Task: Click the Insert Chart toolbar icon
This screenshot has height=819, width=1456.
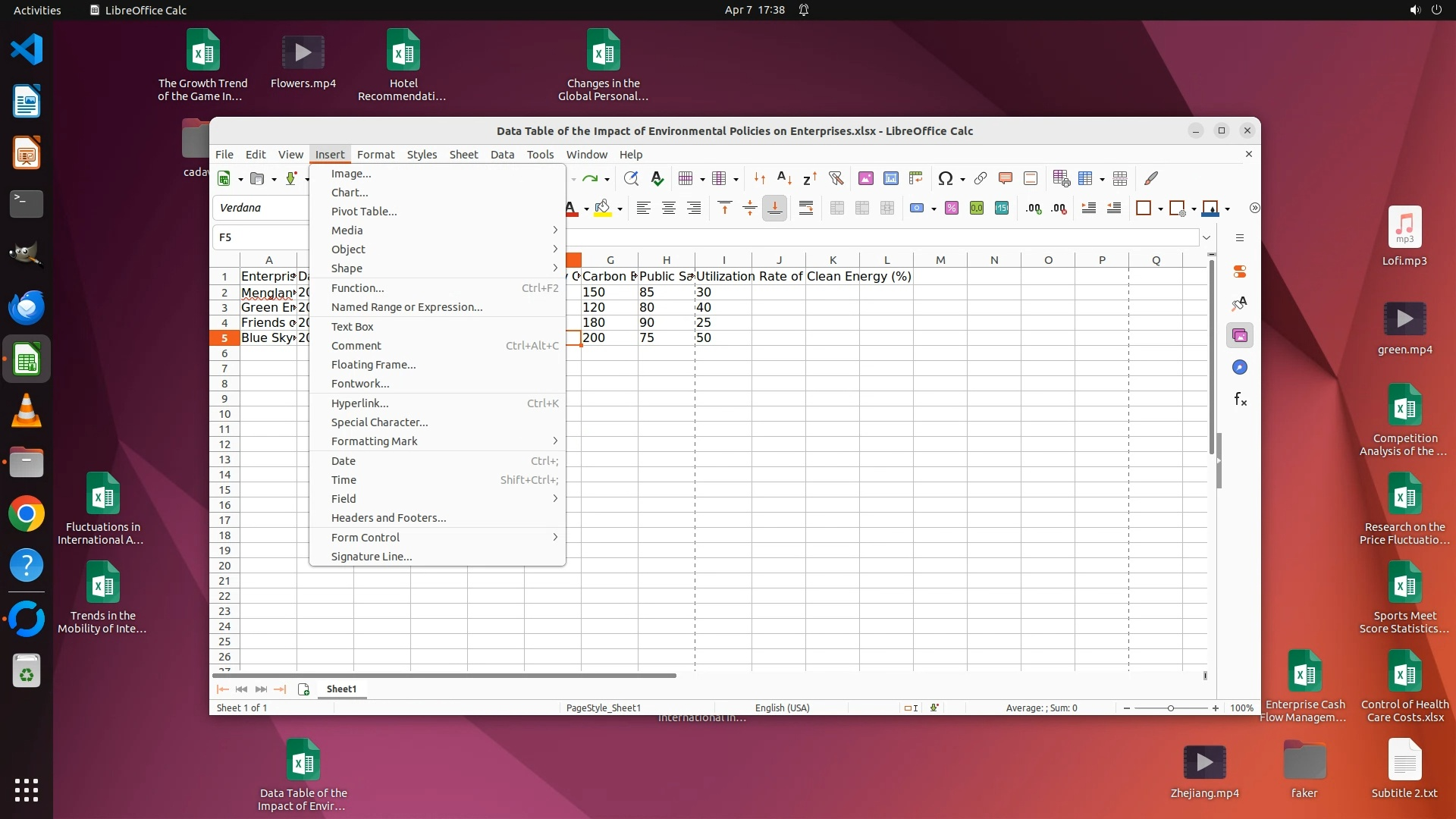Action: pyautogui.click(x=891, y=179)
